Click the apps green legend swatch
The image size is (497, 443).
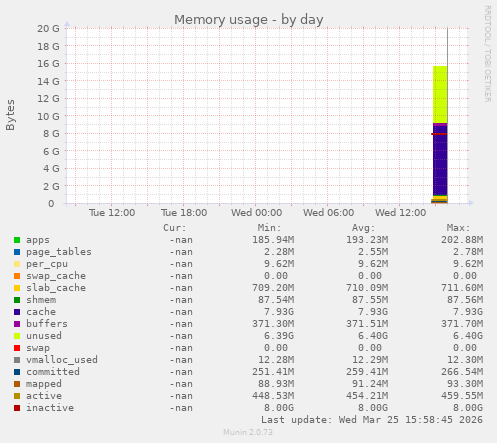[x=17, y=240]
